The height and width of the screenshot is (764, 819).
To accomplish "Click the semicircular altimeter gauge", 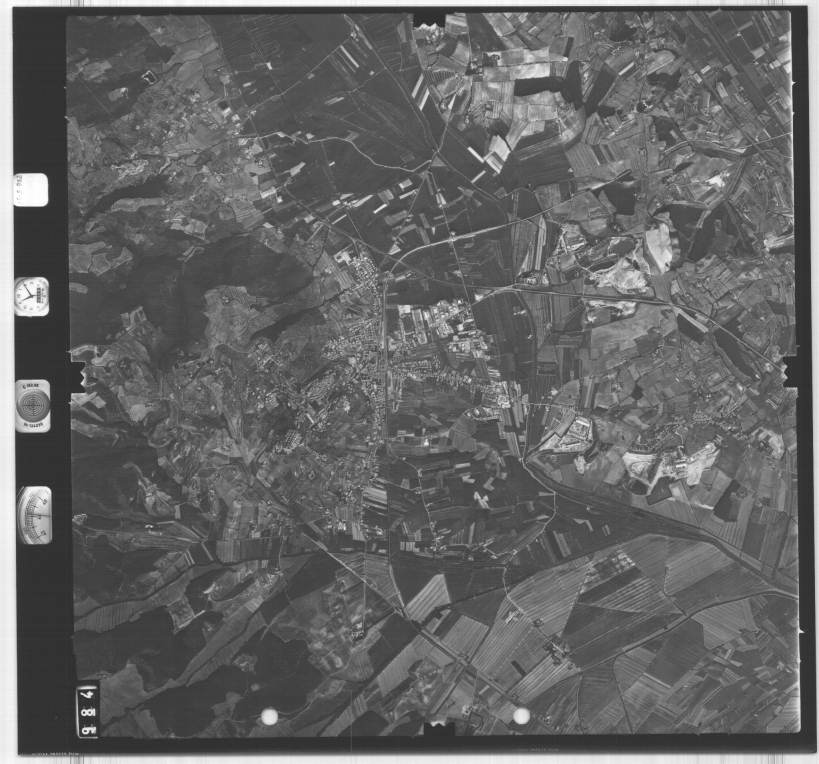I will [34, 515].
